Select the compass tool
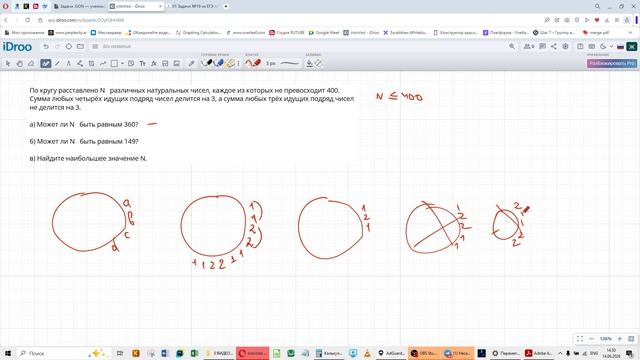This screenshot has width=640, height=360. (x=68, y=63)
